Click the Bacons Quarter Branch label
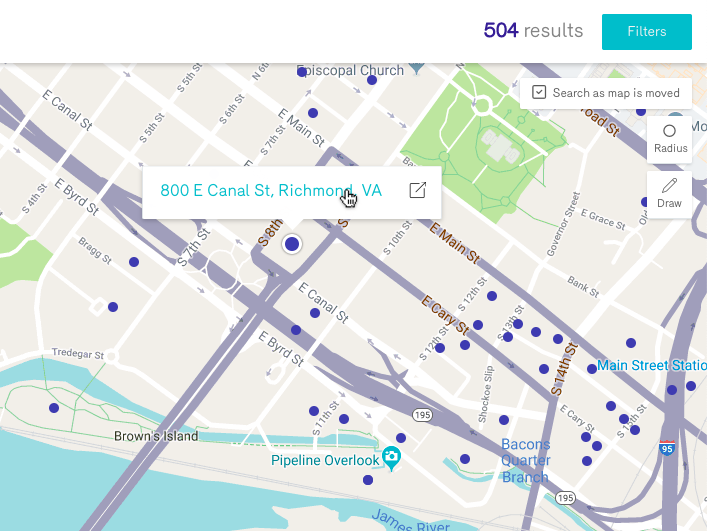Viewport: 707px width, 531px height. pos(526,461)
